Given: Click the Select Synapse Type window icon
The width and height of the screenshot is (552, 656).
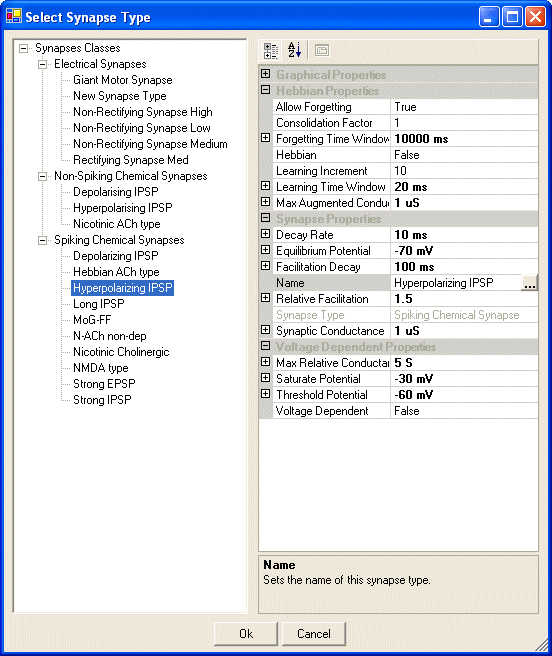Looking at the screenshot, I should coord(14,16).
